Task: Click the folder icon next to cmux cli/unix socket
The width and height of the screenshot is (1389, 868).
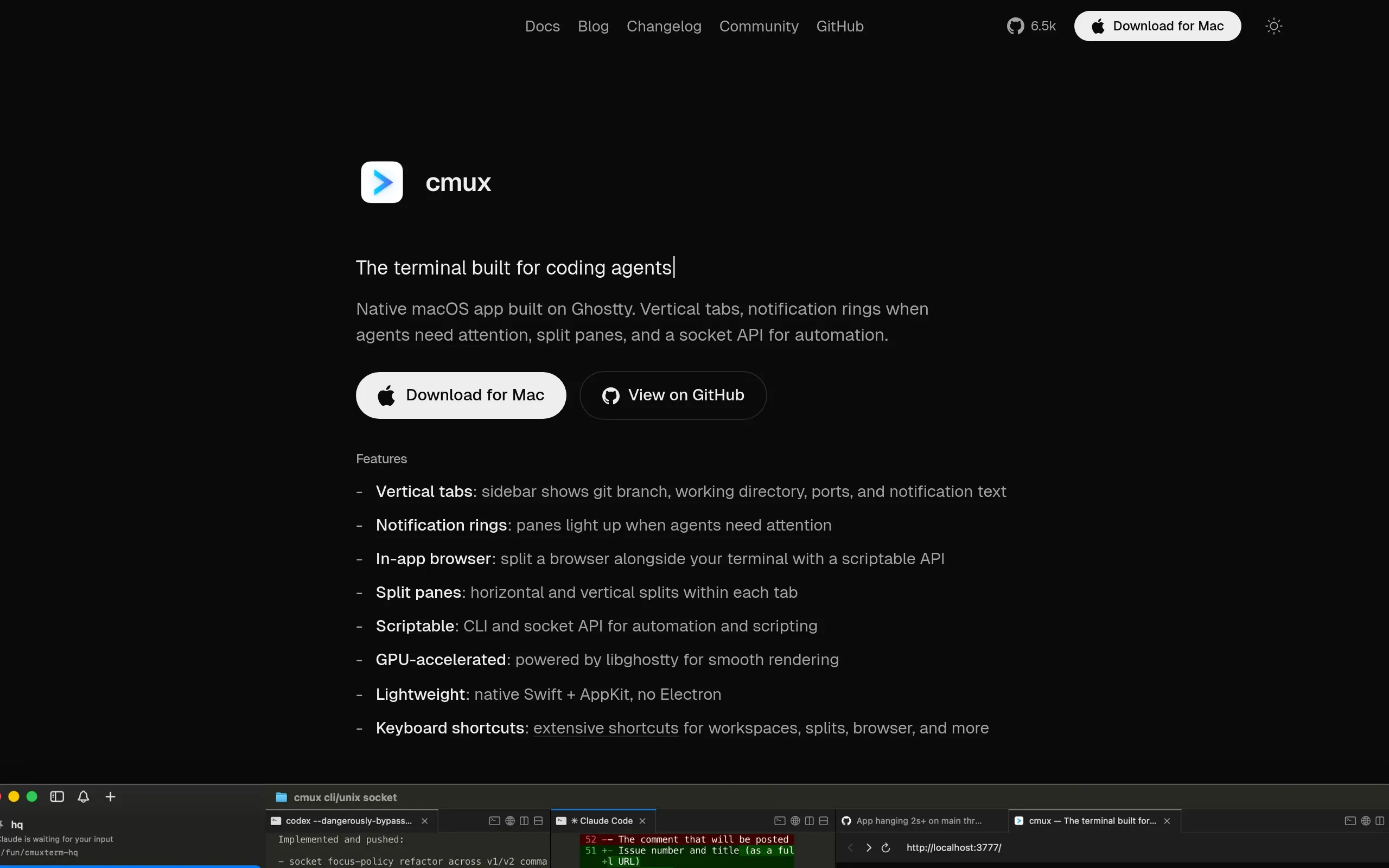Action: (281, 797)
